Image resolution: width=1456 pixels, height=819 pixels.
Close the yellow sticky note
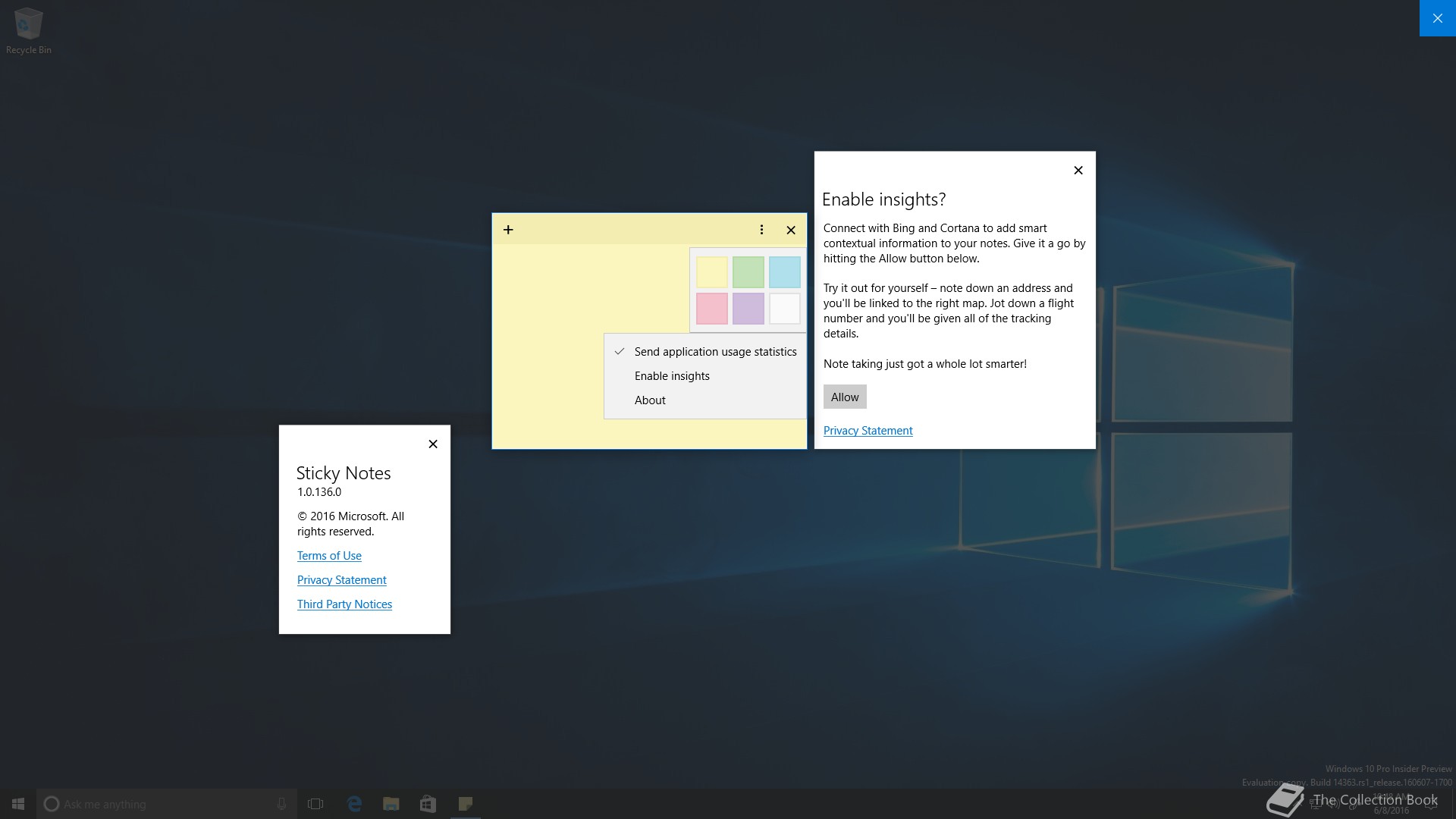tap(791, 230)
